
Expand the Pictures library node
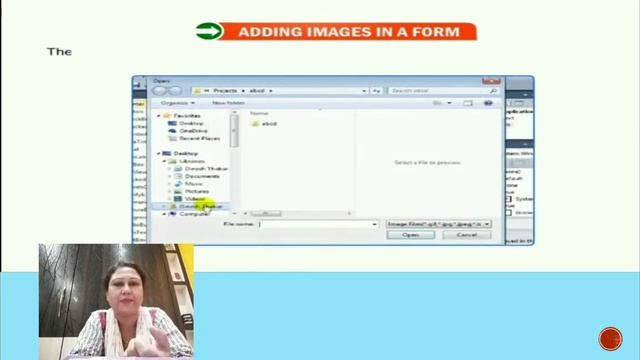(170, 191)
